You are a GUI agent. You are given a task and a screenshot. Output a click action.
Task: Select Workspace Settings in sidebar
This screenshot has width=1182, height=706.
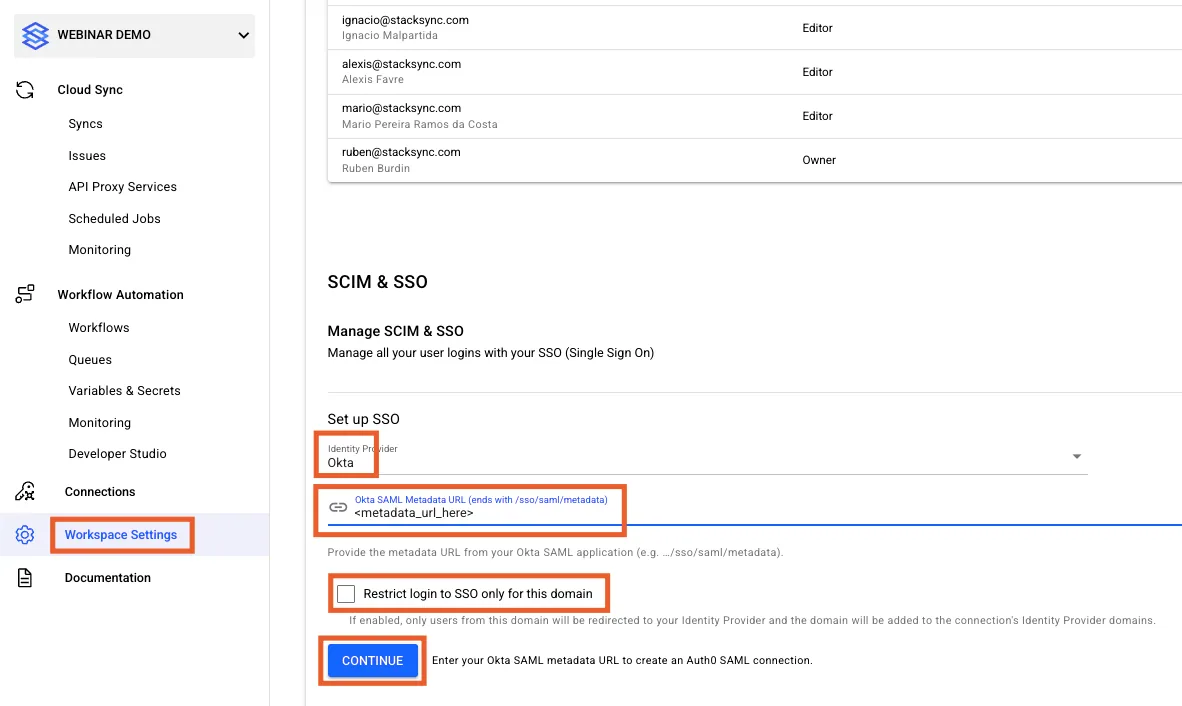[x=121, y=535]
